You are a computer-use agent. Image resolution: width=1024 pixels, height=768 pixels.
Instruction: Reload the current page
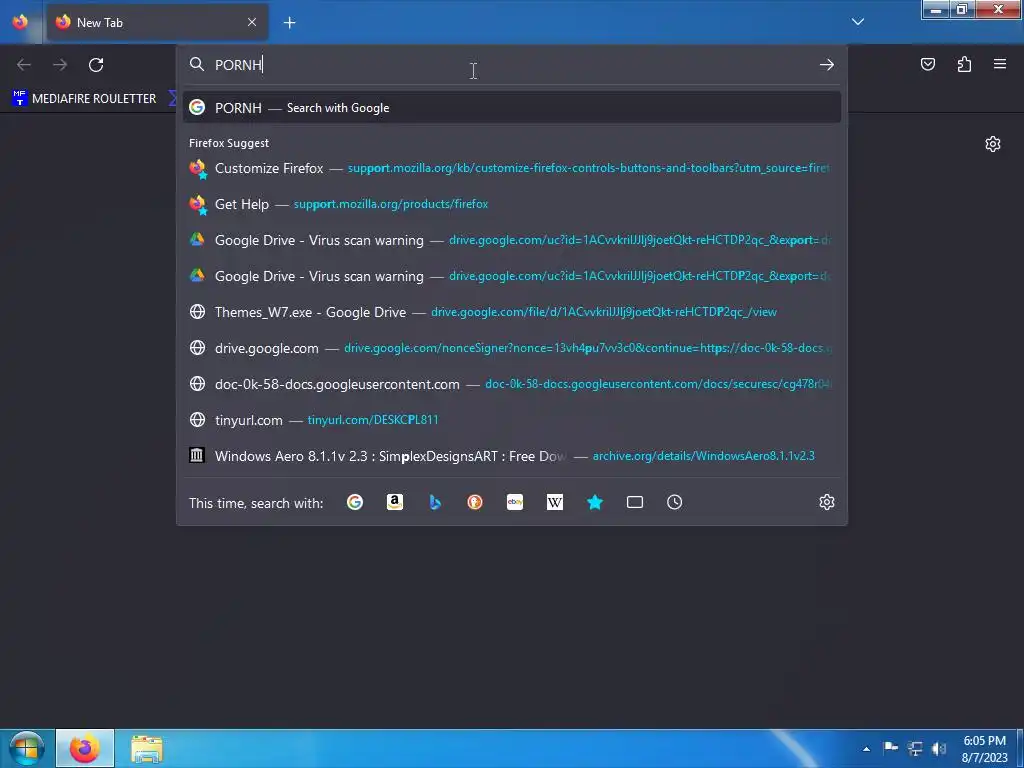96,65
